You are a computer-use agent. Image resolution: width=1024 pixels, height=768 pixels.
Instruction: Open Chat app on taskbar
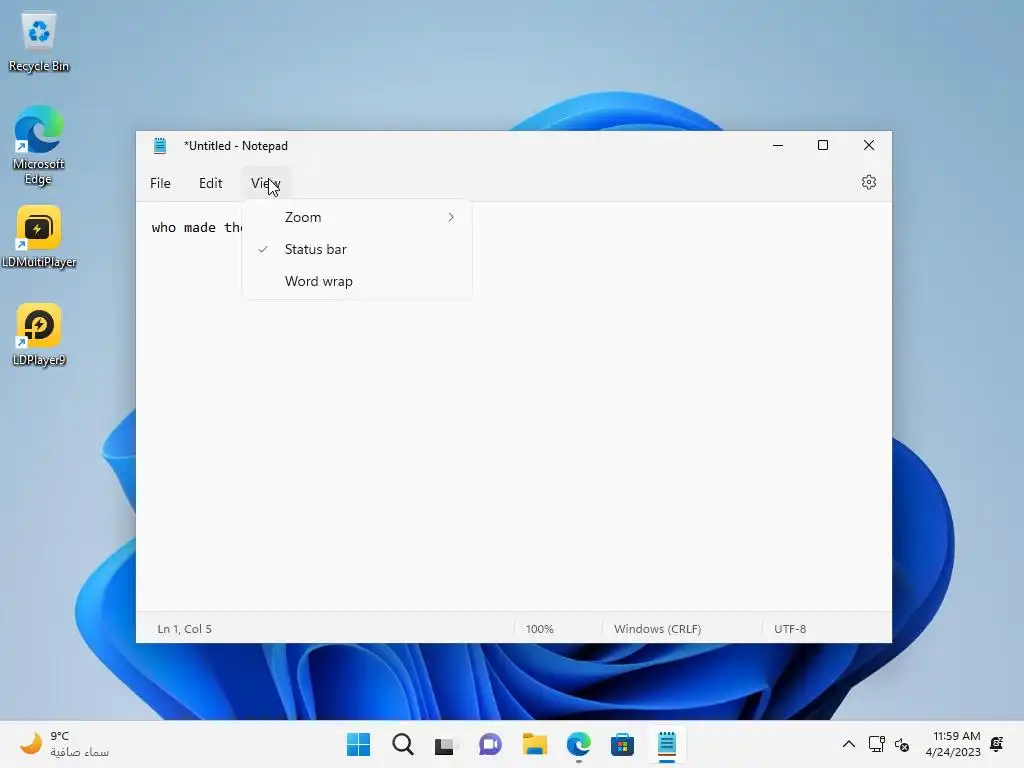click(x=490, y=744)
